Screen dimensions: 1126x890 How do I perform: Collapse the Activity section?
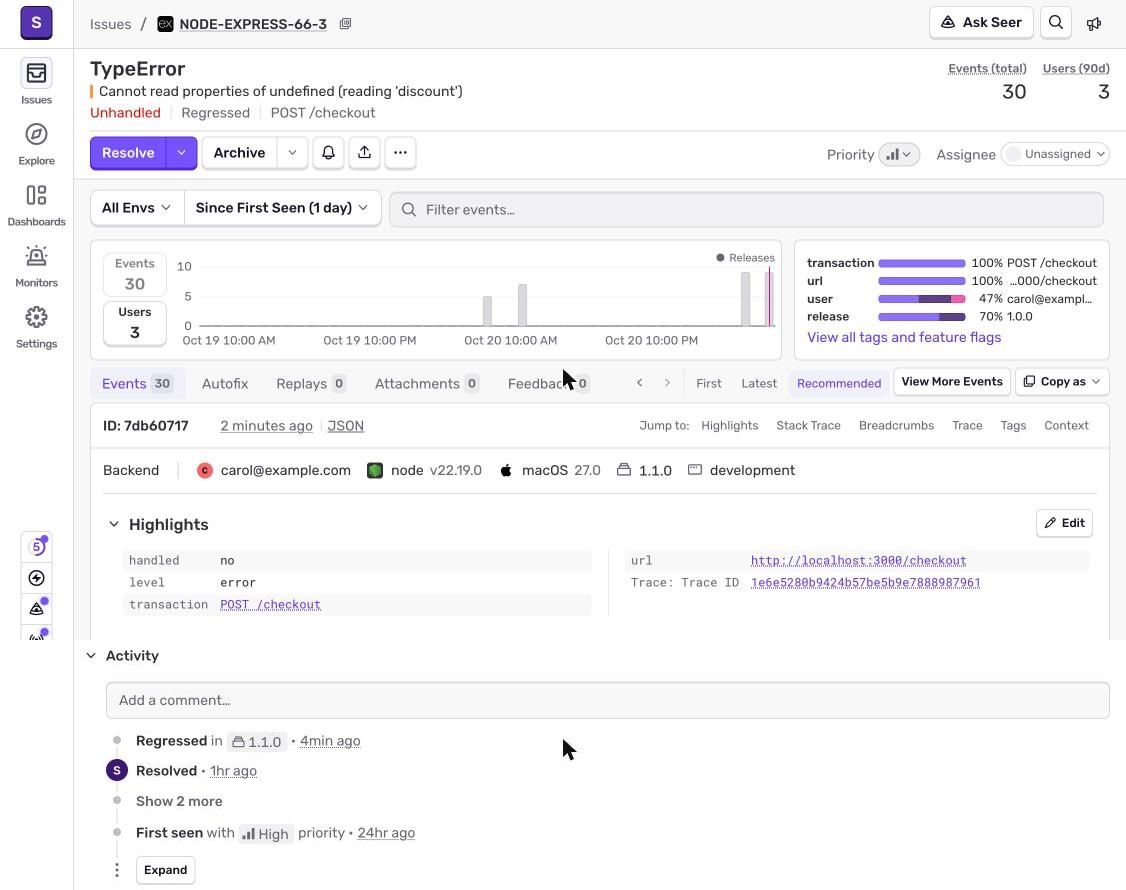point(91,656)
